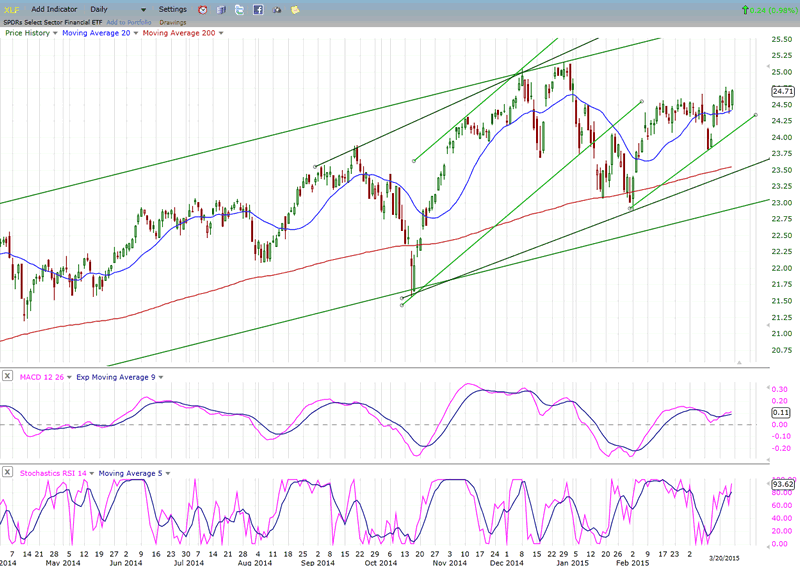Click the Jan 2015 date axis label
800x566 pixels.
[x=572, y=562]
